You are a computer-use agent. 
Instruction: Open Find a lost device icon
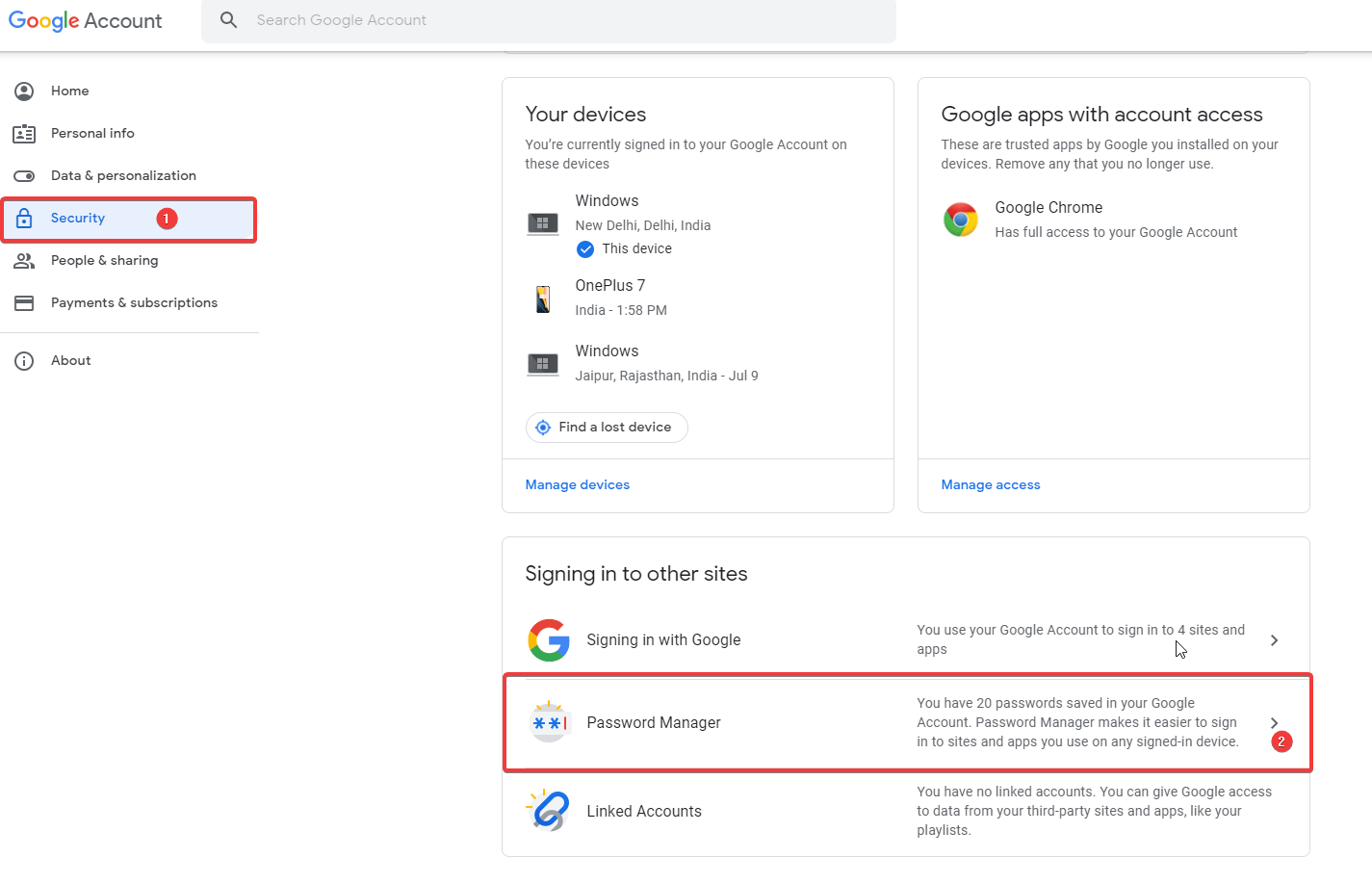click(543, 427)
